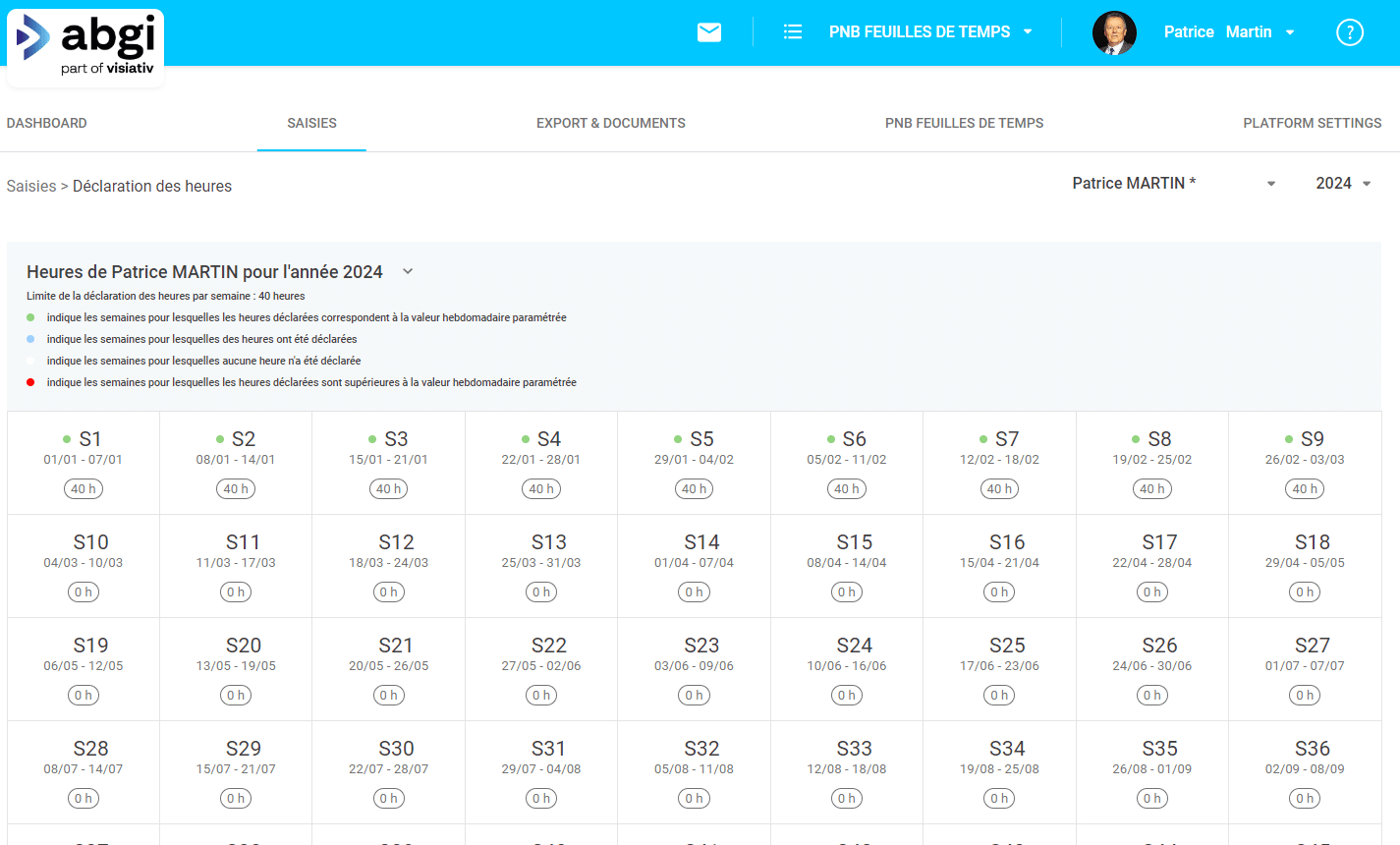Select week S30 22/07 - 28/07
The image size is (1400, 845).
tap(389, 769)
